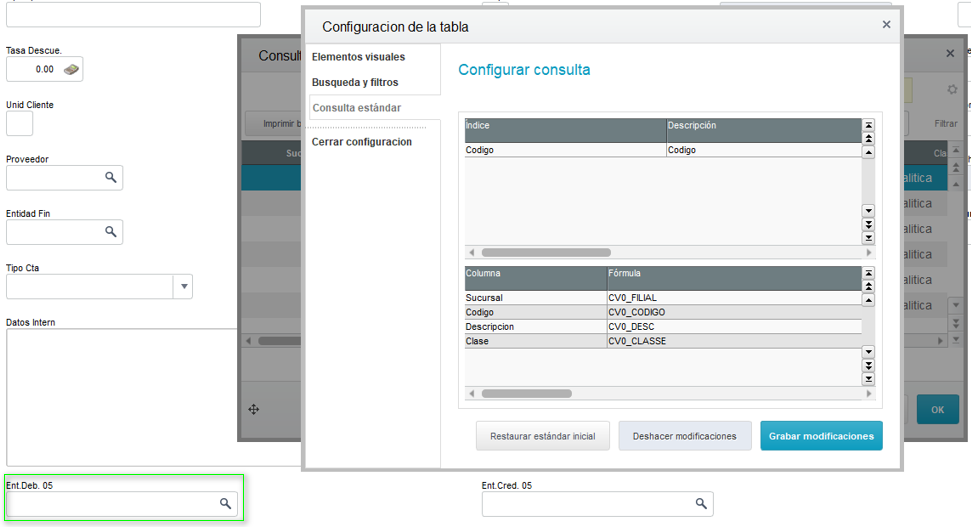Image resolution: width=971 pixels, height=527 pixels.
Task: Select the Consulta estándar section
Action: pyautogui.click(x=357, y=108)
